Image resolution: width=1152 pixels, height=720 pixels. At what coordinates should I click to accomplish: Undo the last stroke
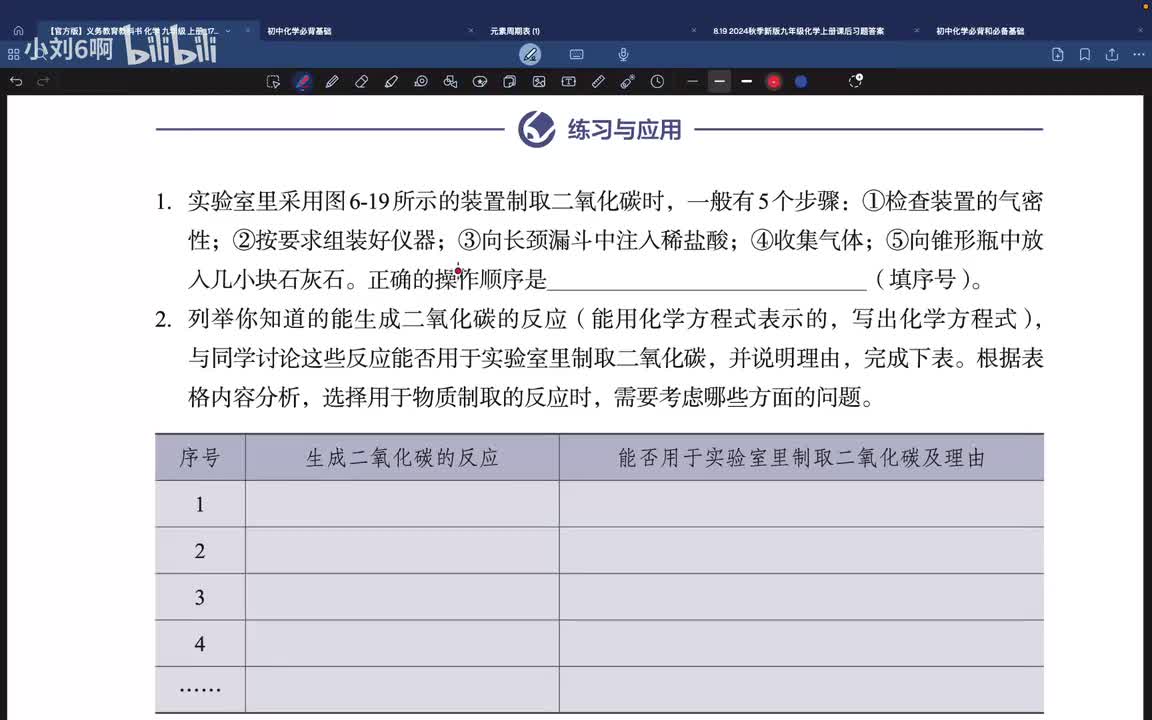click(16, 81)
